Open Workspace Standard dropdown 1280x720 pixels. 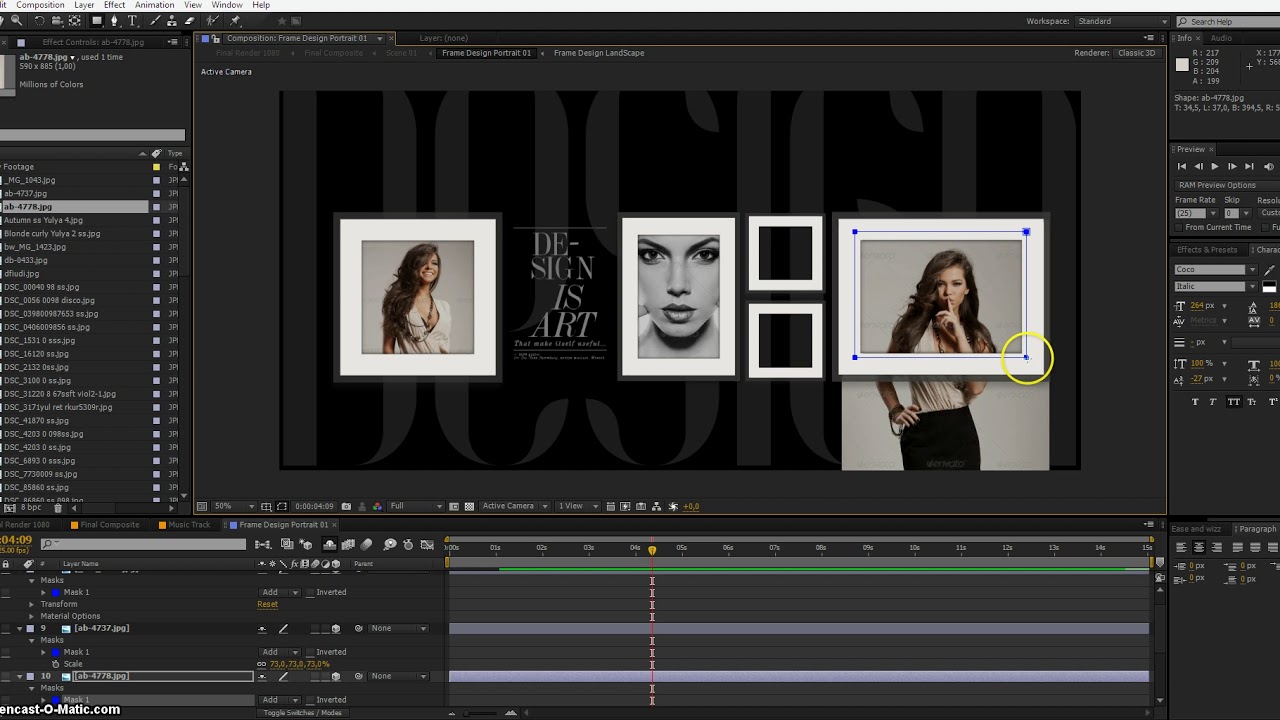click(x=1122, y=21)
